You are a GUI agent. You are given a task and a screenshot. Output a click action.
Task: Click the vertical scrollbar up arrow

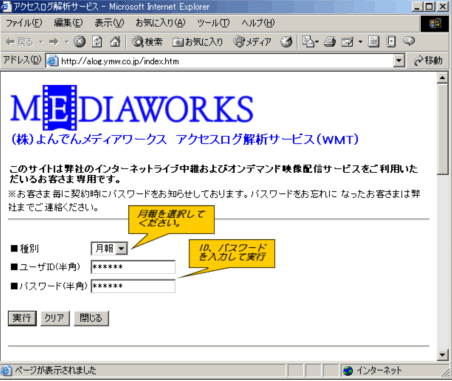(442, 78)
